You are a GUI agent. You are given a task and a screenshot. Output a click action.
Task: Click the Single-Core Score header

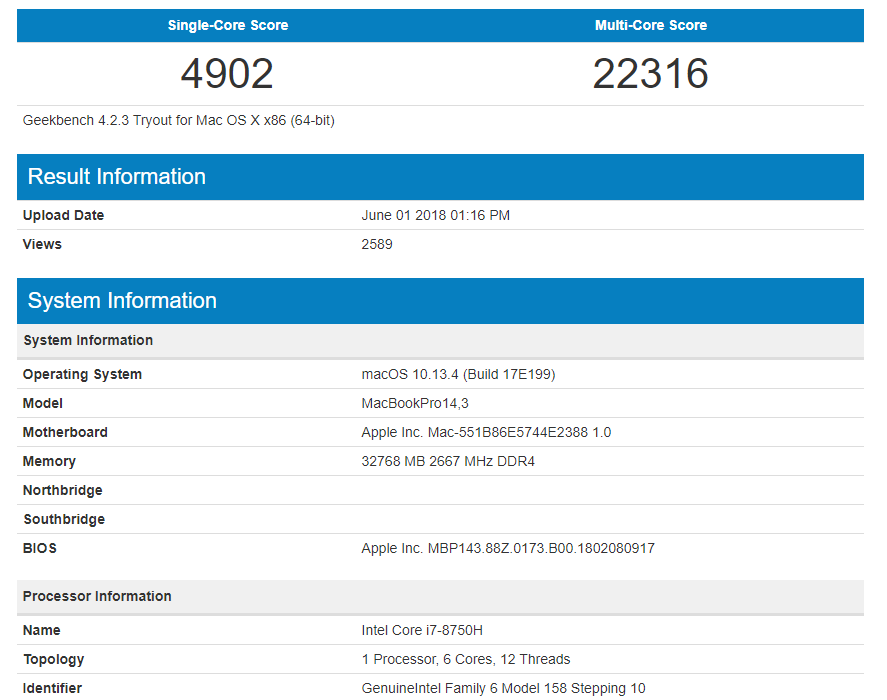pyautogui.click(x=228, y=25)
